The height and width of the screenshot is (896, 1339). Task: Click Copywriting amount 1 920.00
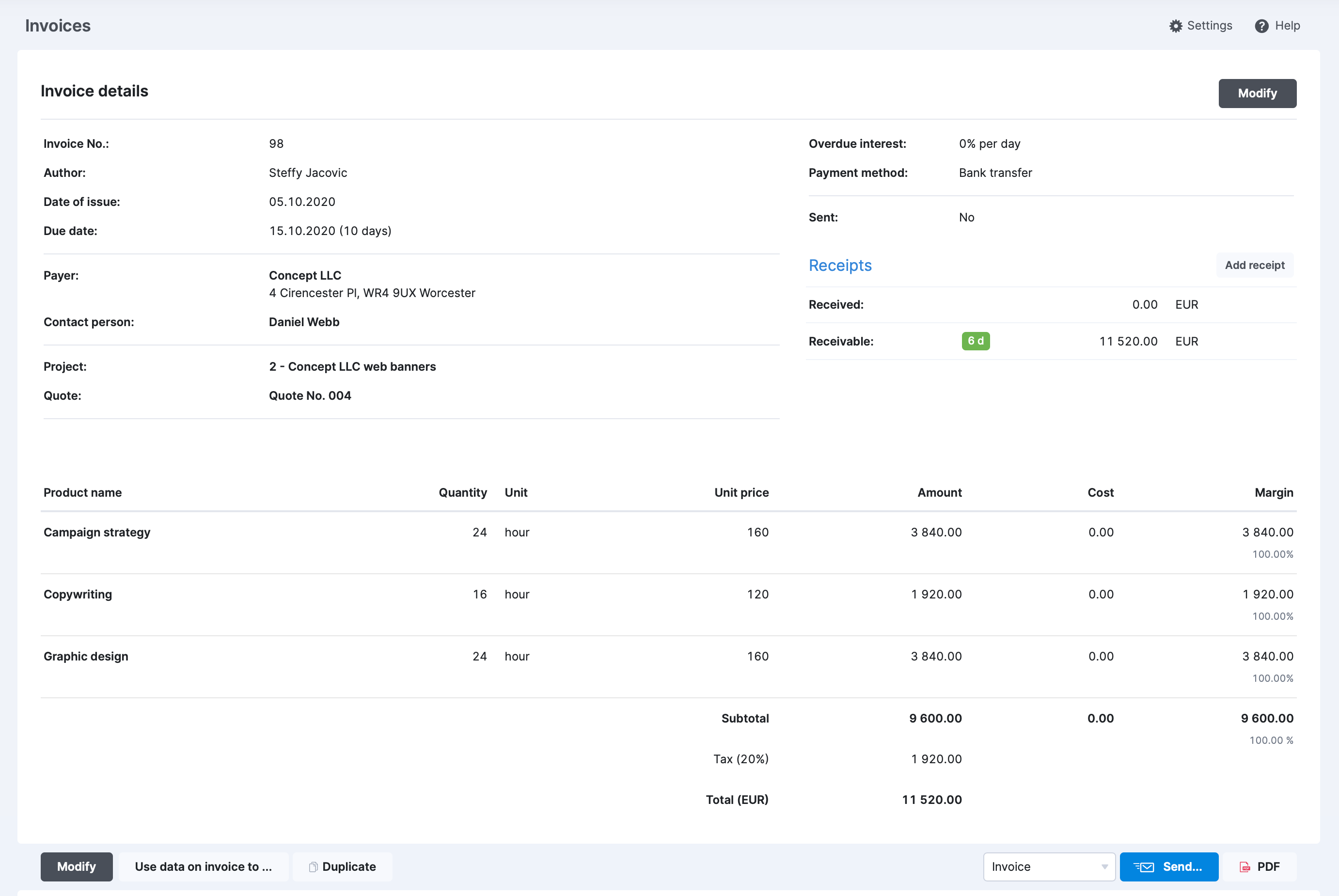tap(936, 594)
